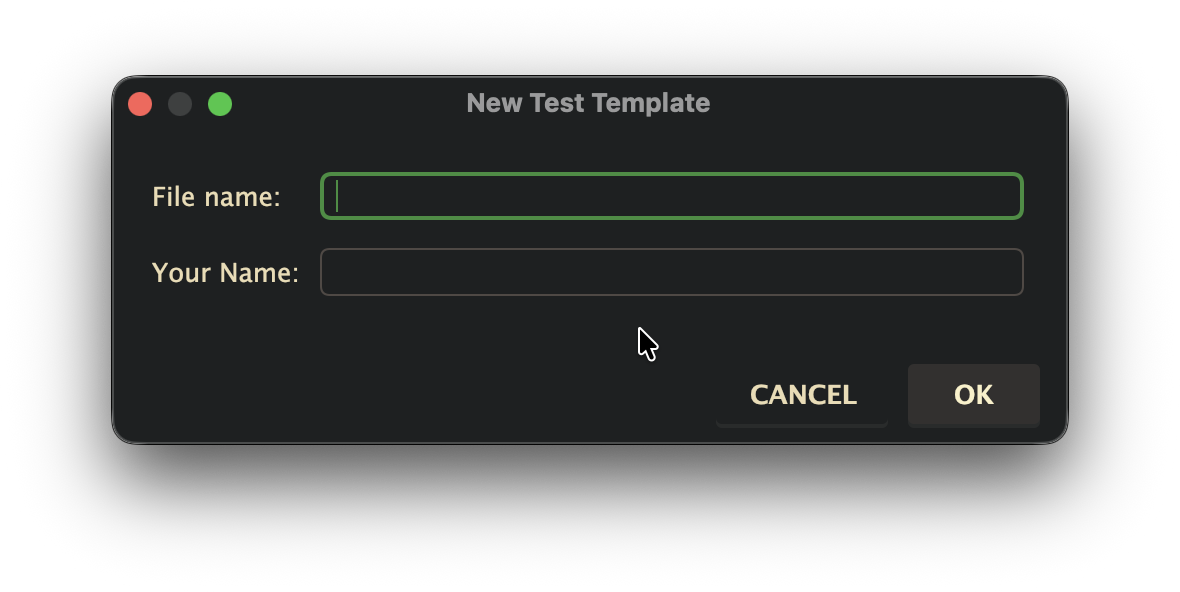Place cursor in the green-outlined input box
This screenshot has width=1180, height=592.
[x=671, y=196]
